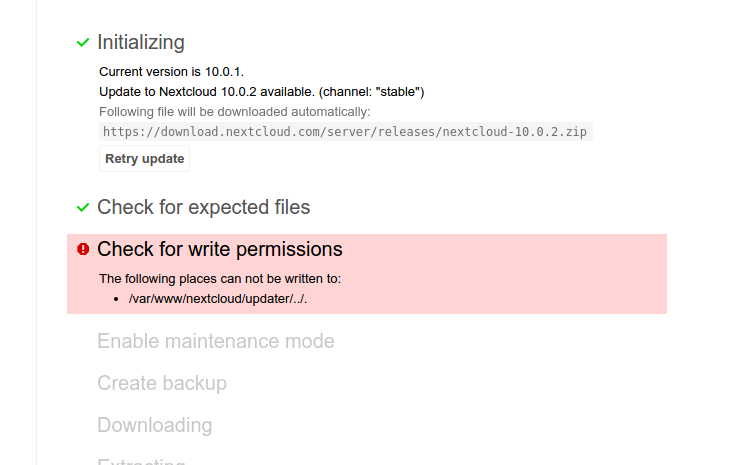745x465 pixels.
Task: Click the bullet point before the unwritable path
Action: click(x=118, y=298)
